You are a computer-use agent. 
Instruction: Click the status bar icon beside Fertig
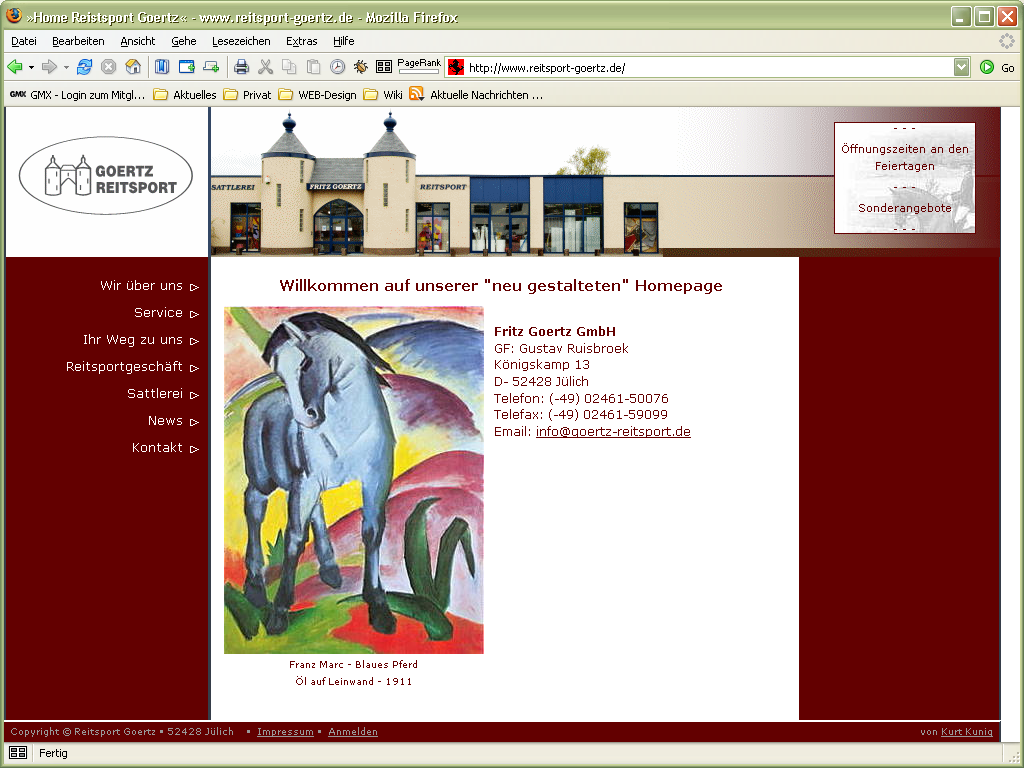[18, 753]
